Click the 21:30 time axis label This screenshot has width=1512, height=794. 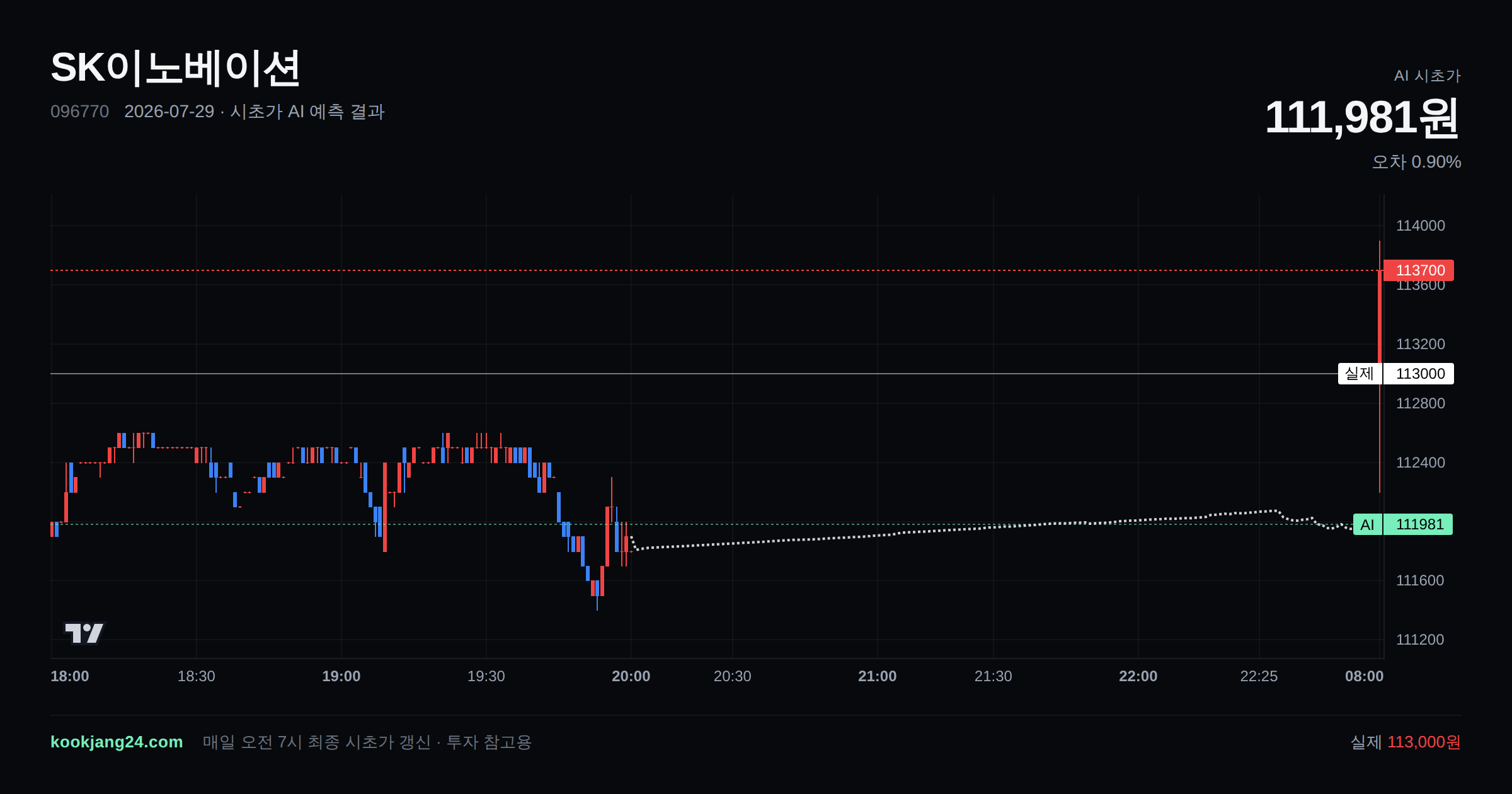coord(994,676)
